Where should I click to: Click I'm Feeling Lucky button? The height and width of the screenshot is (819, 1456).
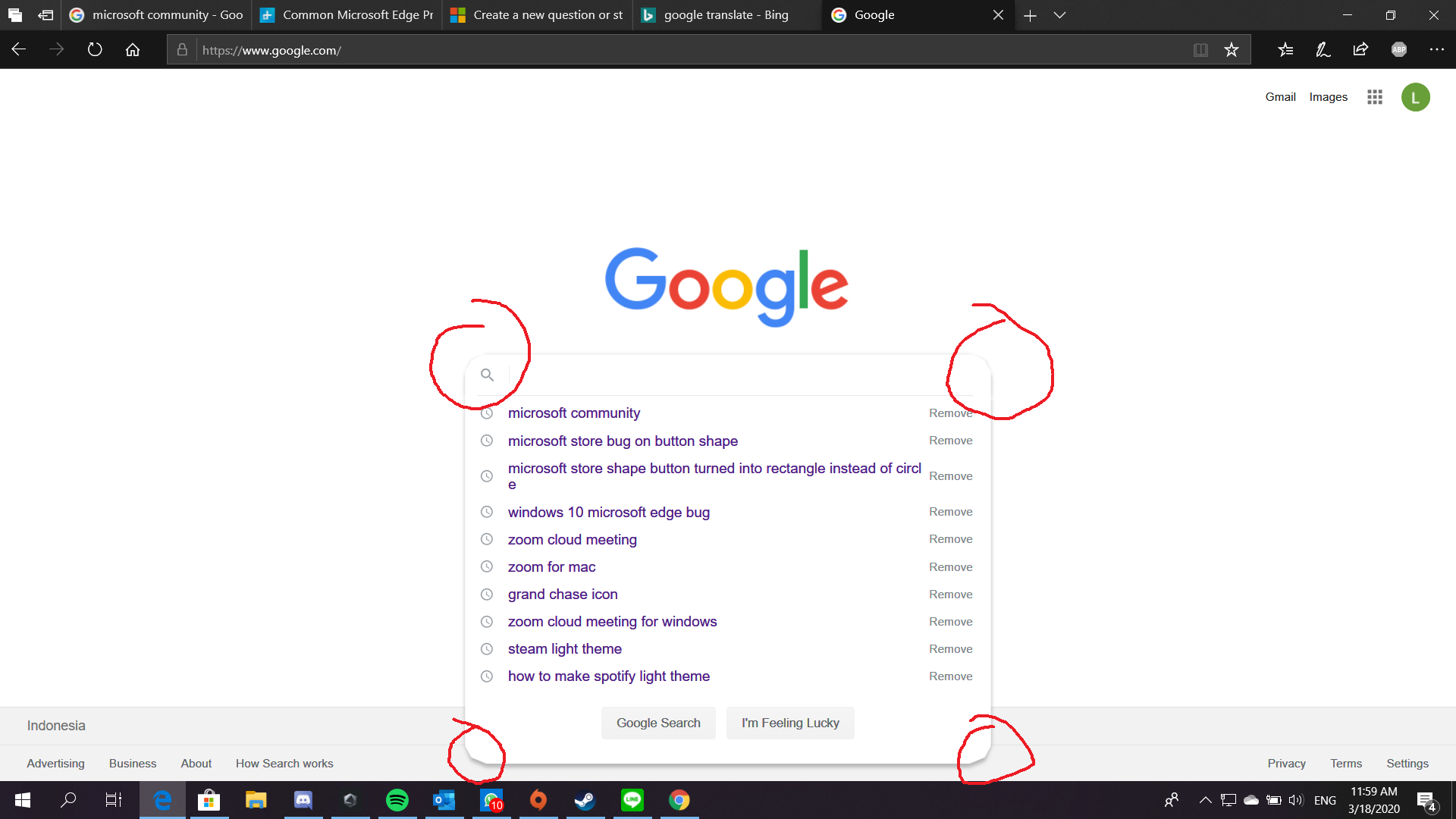pos(790,723)
